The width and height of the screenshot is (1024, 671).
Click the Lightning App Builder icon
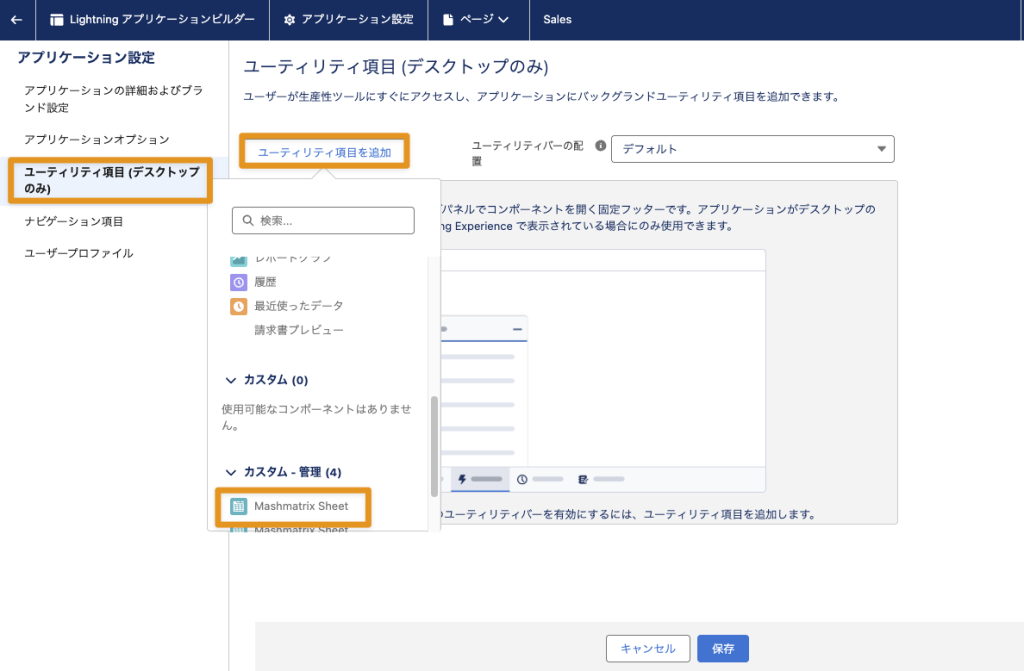[56, 19]
